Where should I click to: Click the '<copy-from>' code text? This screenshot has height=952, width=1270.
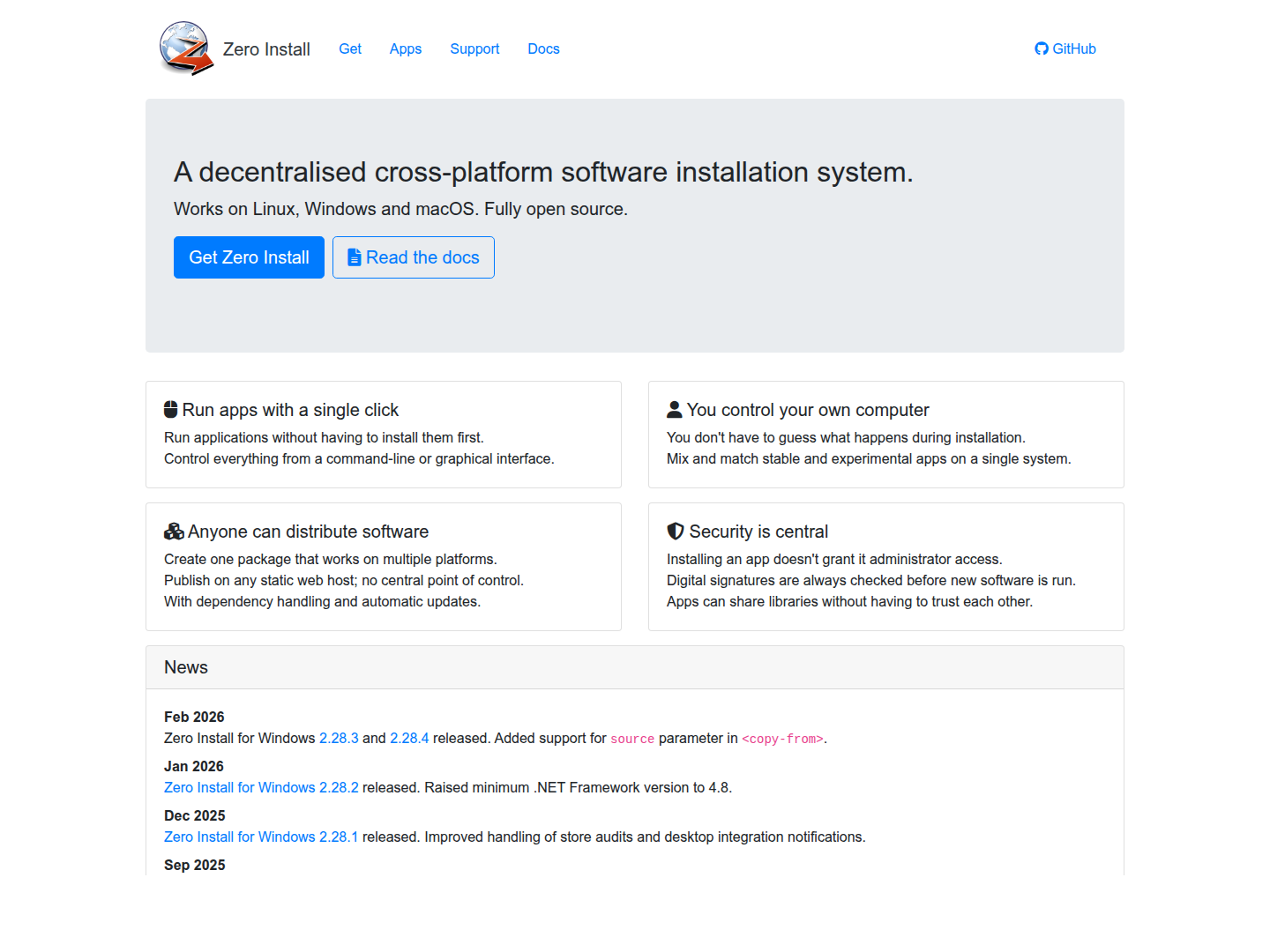(x=782, y=739)
